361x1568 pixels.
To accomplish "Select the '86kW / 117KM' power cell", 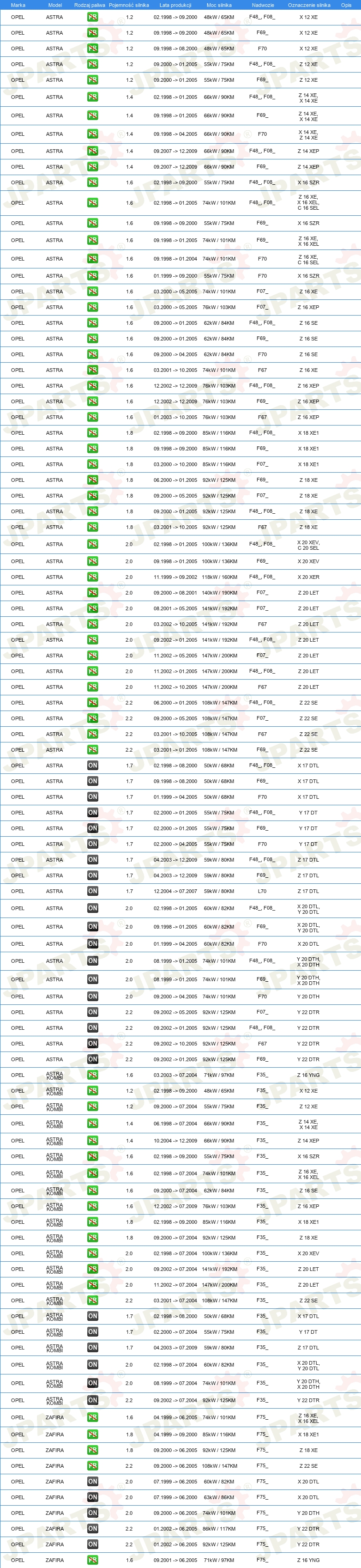I will pyautogui.click(x=219, y=1528).
